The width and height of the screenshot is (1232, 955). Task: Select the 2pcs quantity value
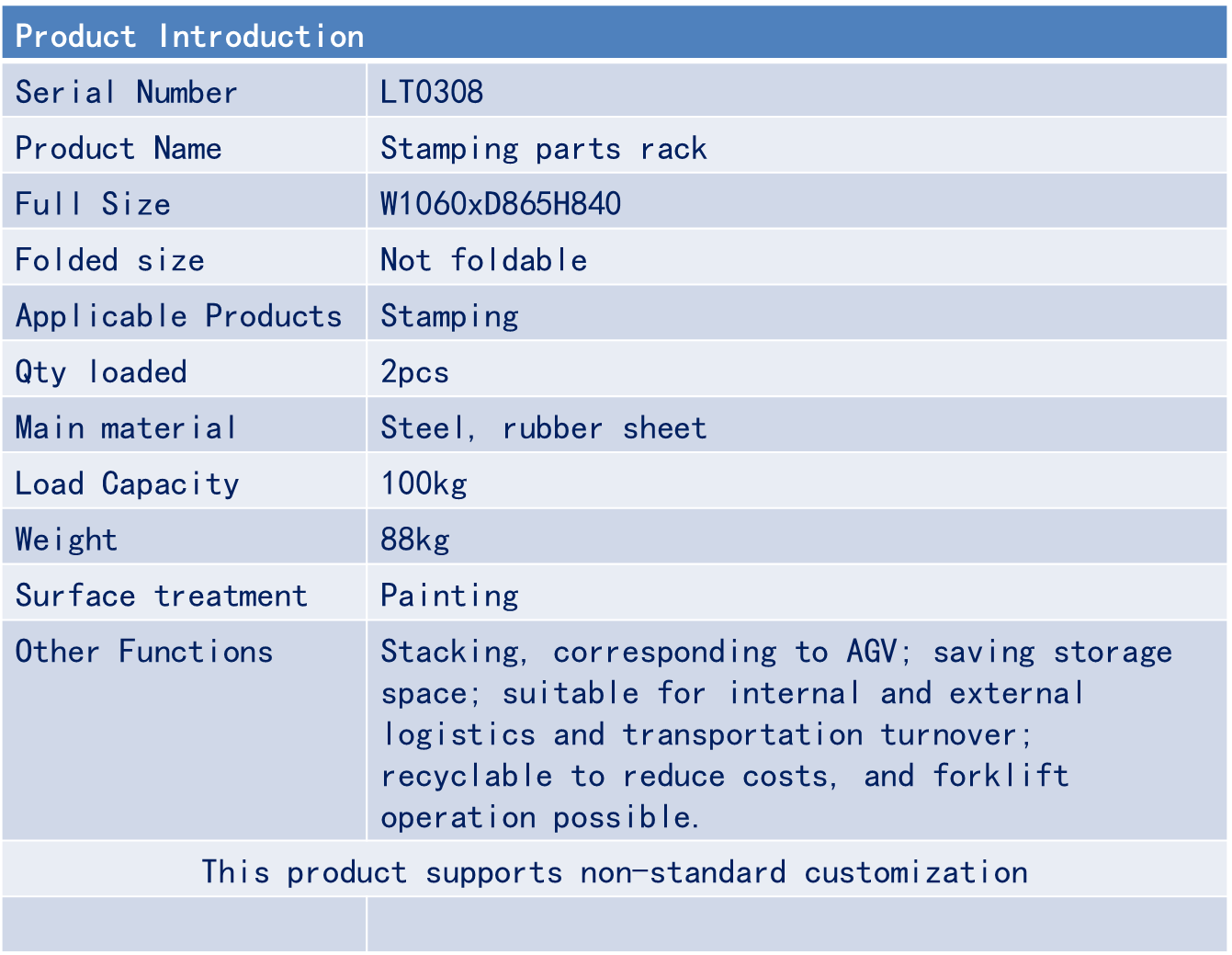(415, 372)
